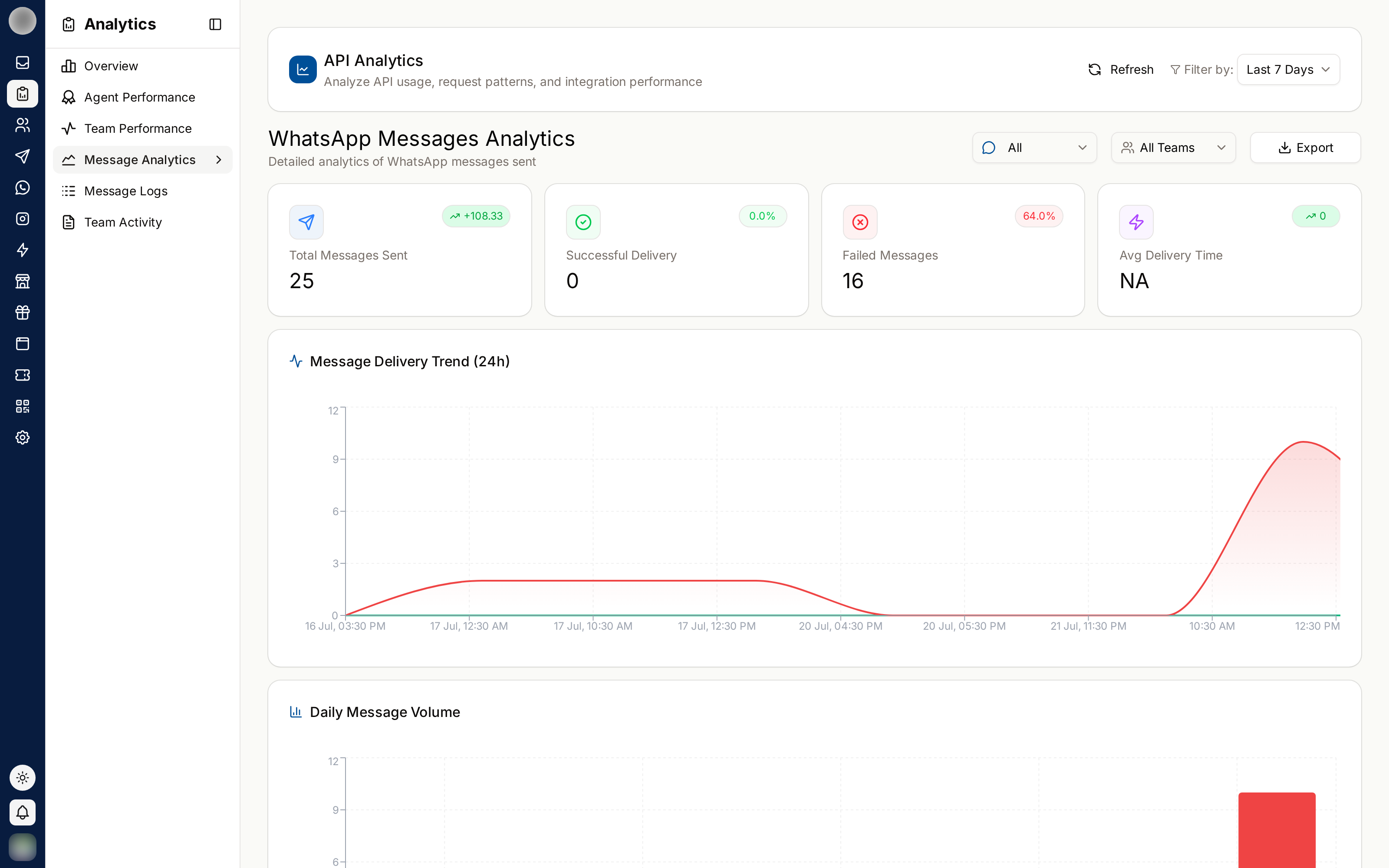Open the store icon in left rail
Screen dimensions: 1389x868
point(23,281)
